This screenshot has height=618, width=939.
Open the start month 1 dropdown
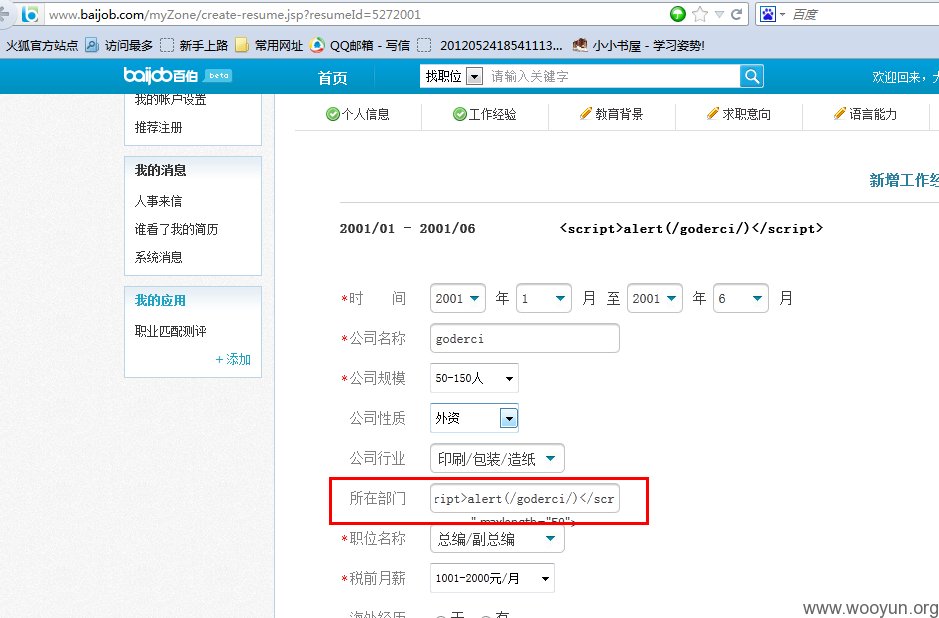pyautogui.click(x=544, y=298)
